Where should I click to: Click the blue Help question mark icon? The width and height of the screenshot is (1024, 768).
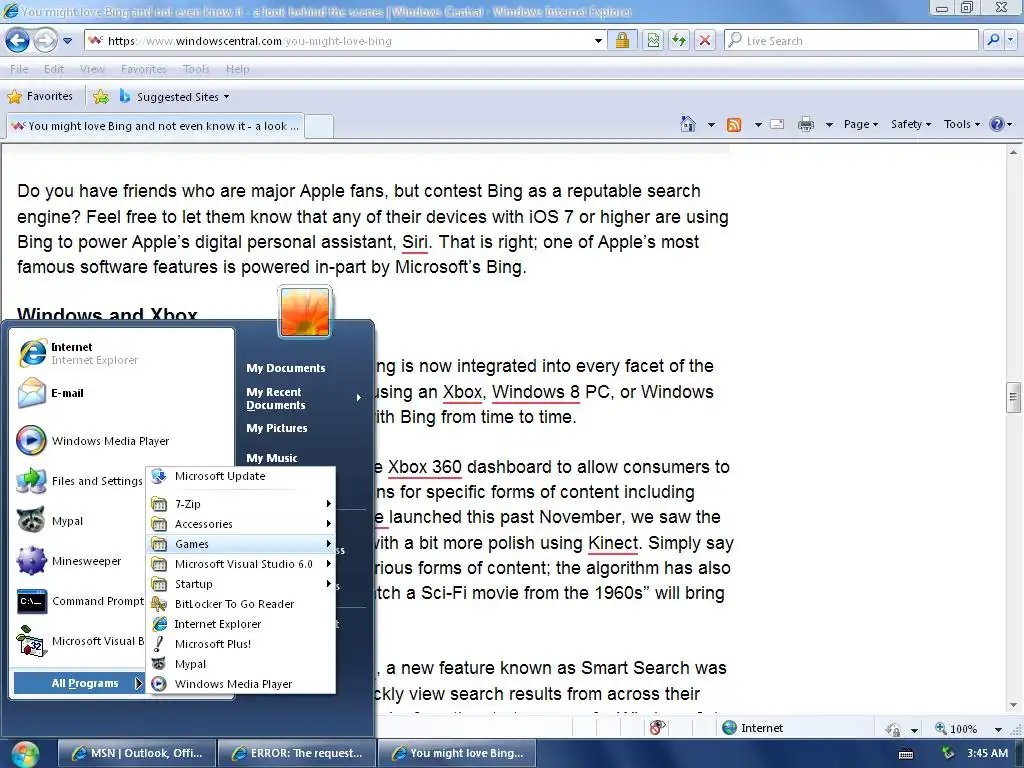pos(997,124)
